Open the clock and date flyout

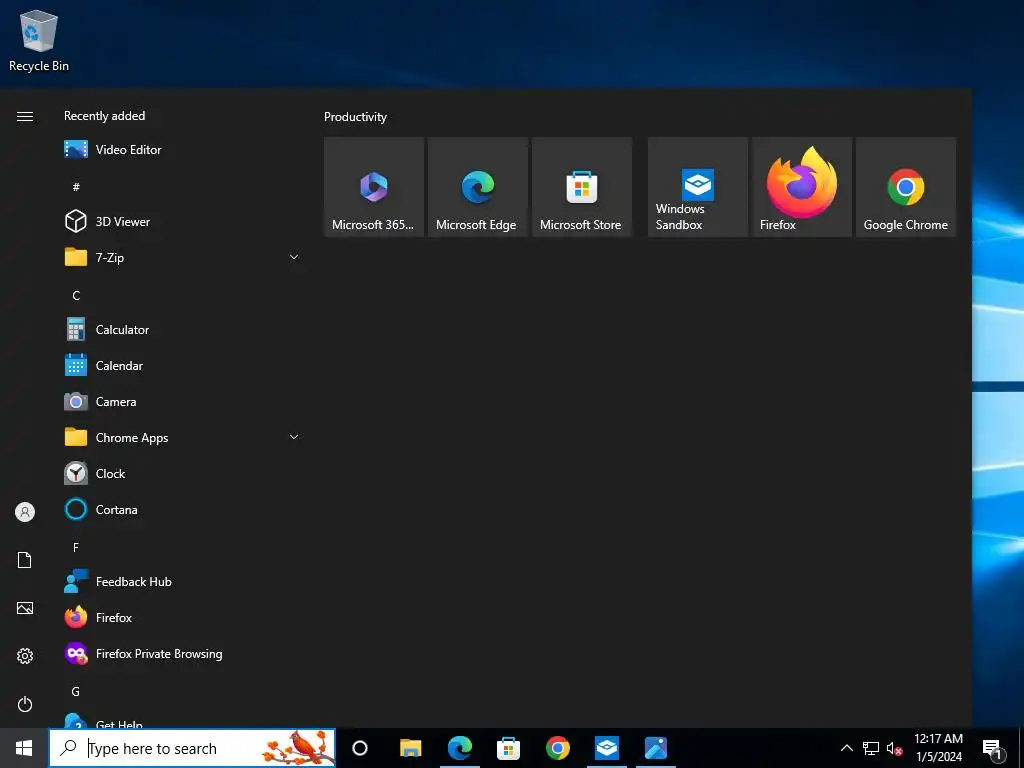pyautogui.click(x=938, y=748)
